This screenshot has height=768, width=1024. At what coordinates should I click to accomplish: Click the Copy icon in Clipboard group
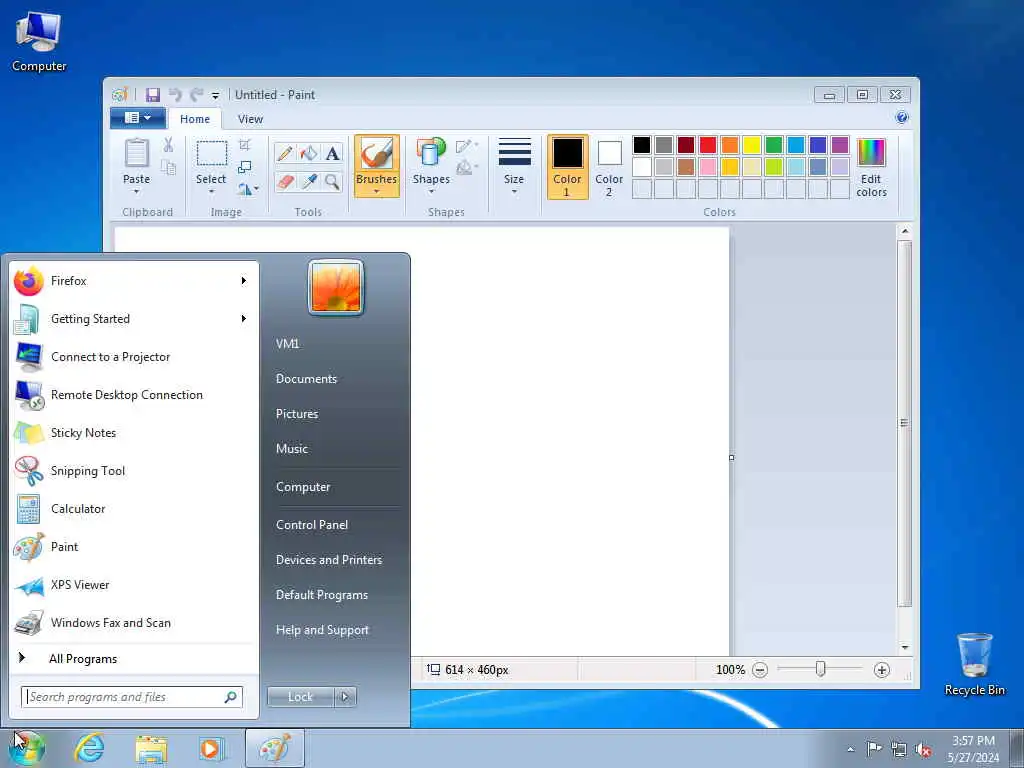coord(168,168)
